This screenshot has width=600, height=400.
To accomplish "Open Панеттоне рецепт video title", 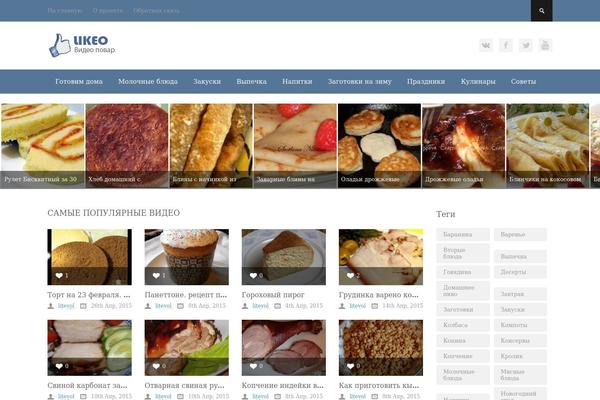I will point(186,295).
